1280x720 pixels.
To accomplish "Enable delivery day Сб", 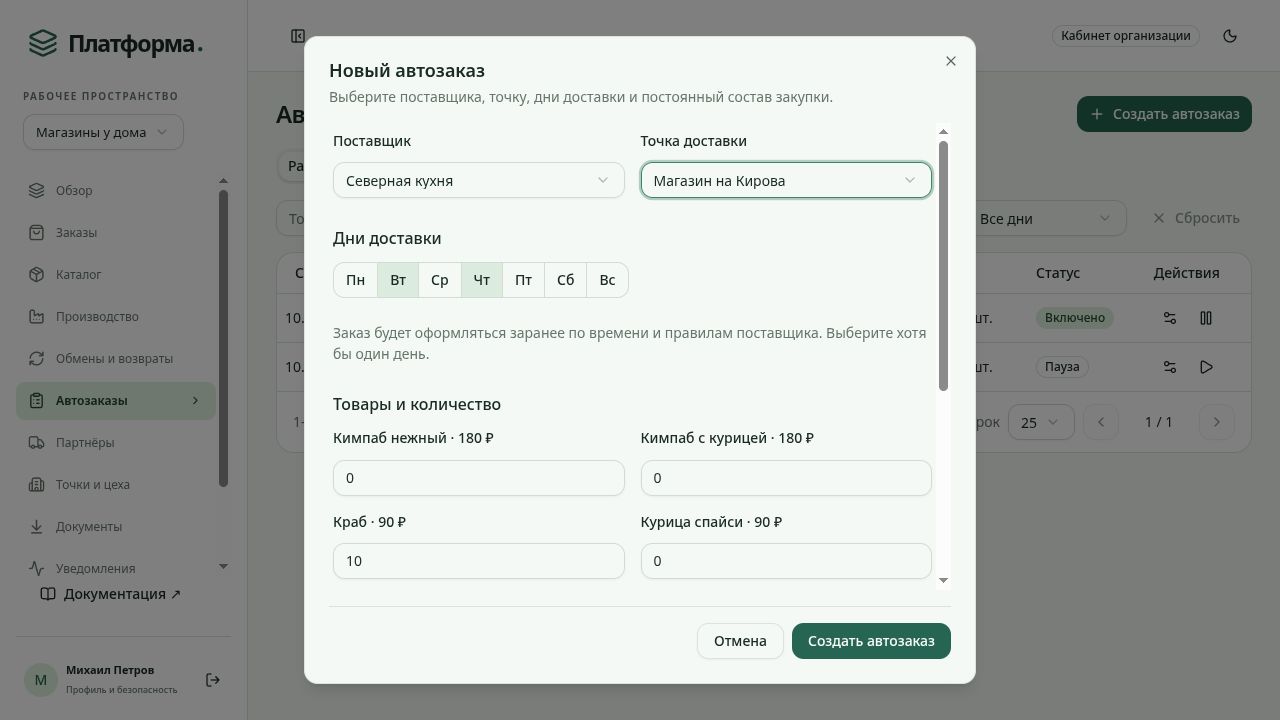I will pos(566,280).
